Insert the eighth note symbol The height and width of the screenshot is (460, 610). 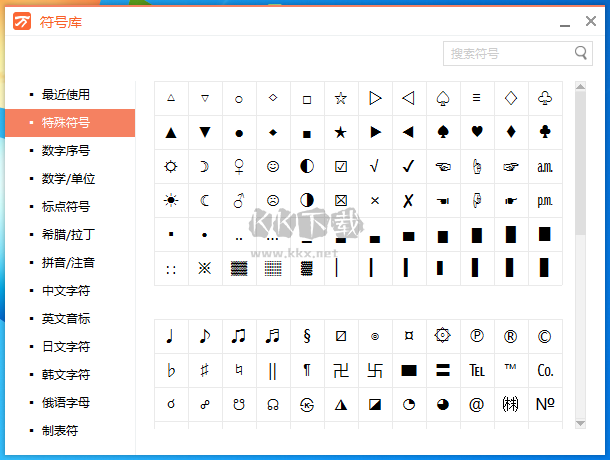205,336
